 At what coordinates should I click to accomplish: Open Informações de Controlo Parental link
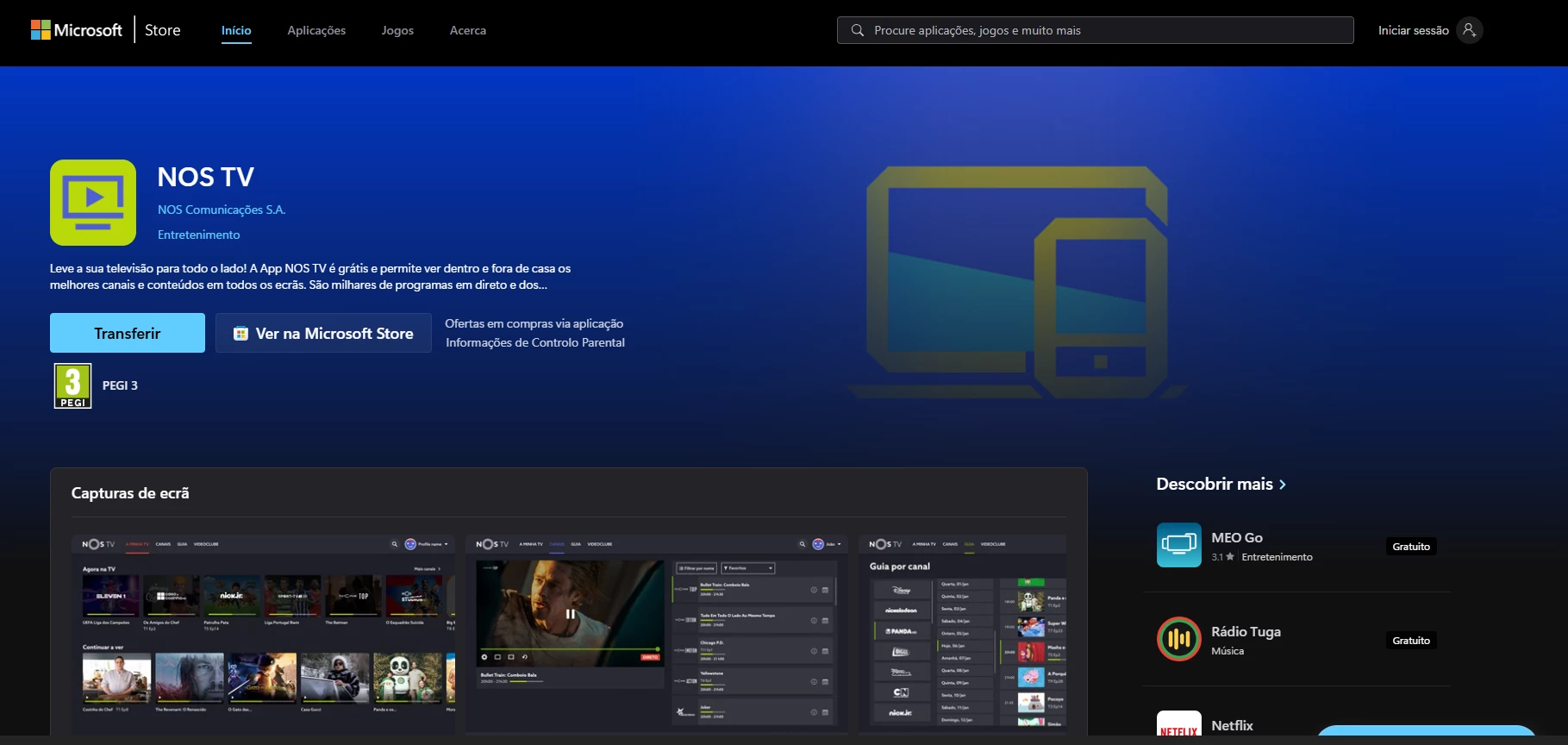[x=534, y=342]
